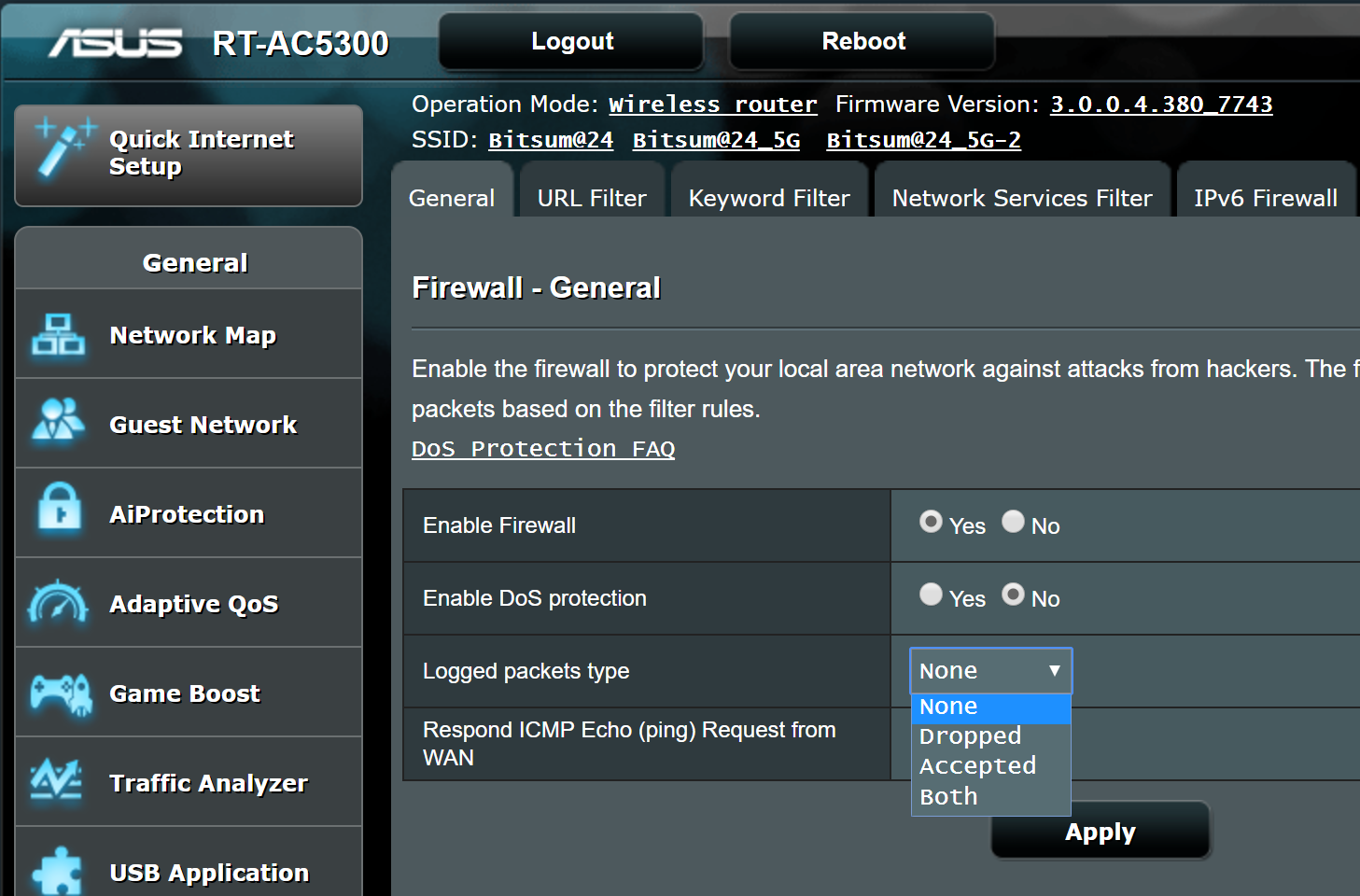Set Enable DoS protection to Yes
The height and width of the screenshot is (896, 1360).
tap(931, 595)
